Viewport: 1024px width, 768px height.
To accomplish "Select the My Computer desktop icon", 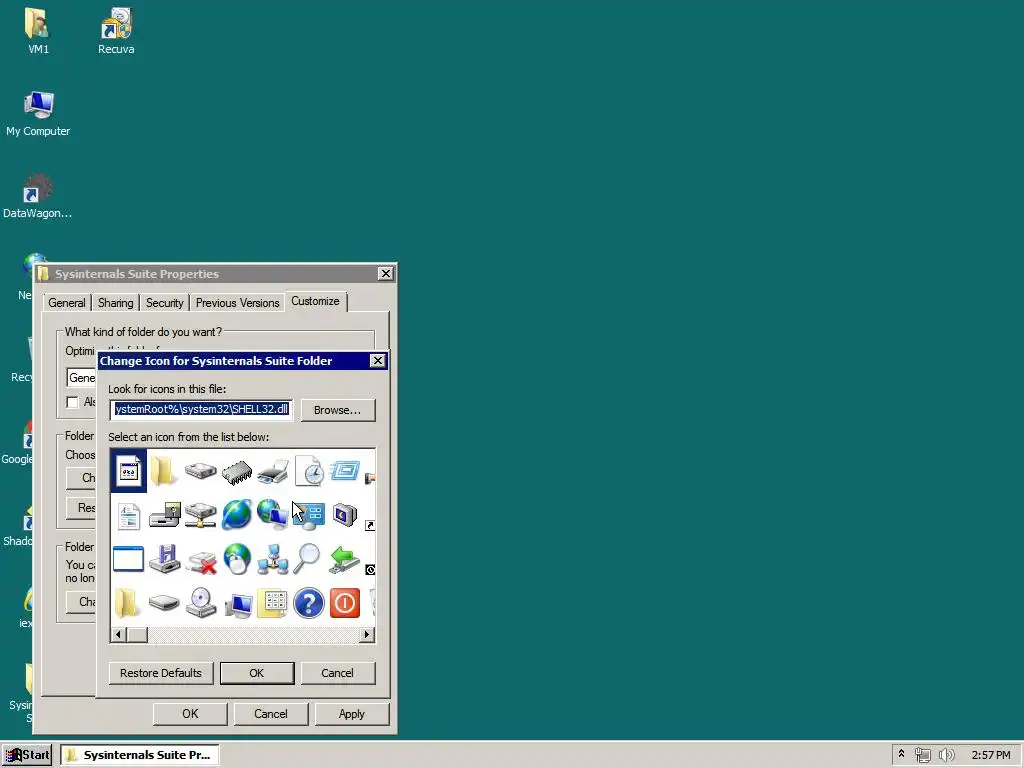I will (x=38, y=114).
